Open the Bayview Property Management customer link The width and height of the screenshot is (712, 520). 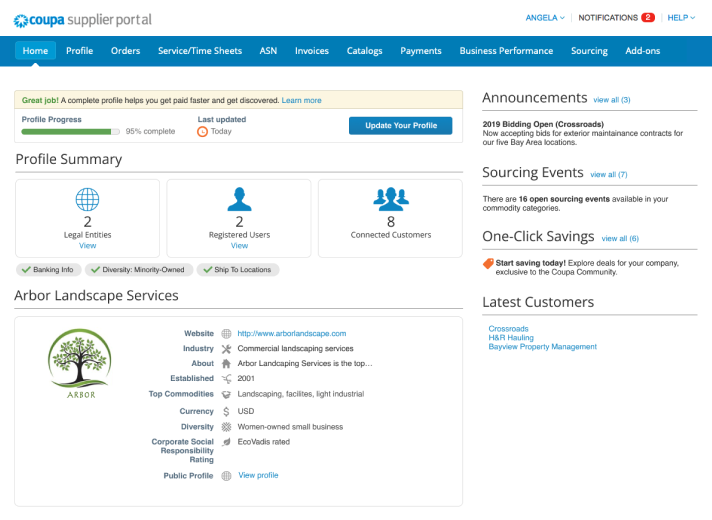point(542,347)
